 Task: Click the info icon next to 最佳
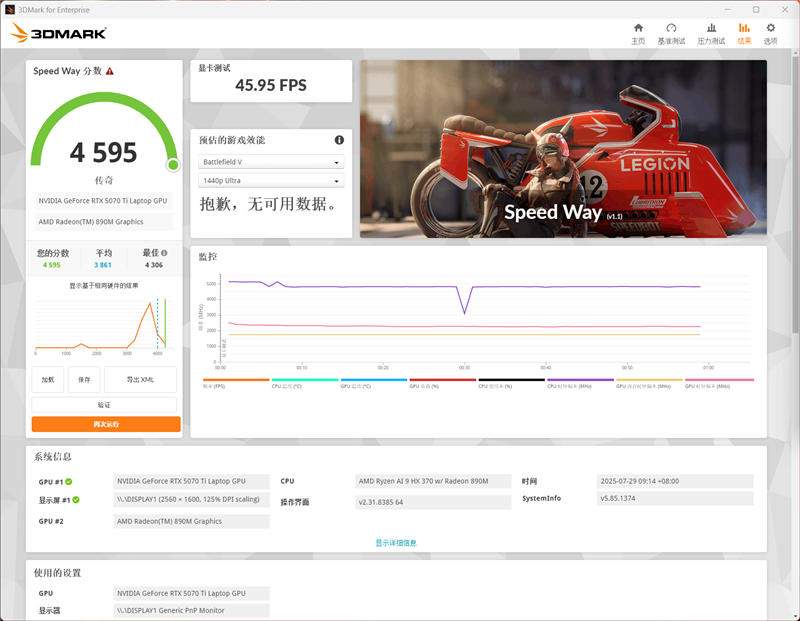[x=164, y=254]
